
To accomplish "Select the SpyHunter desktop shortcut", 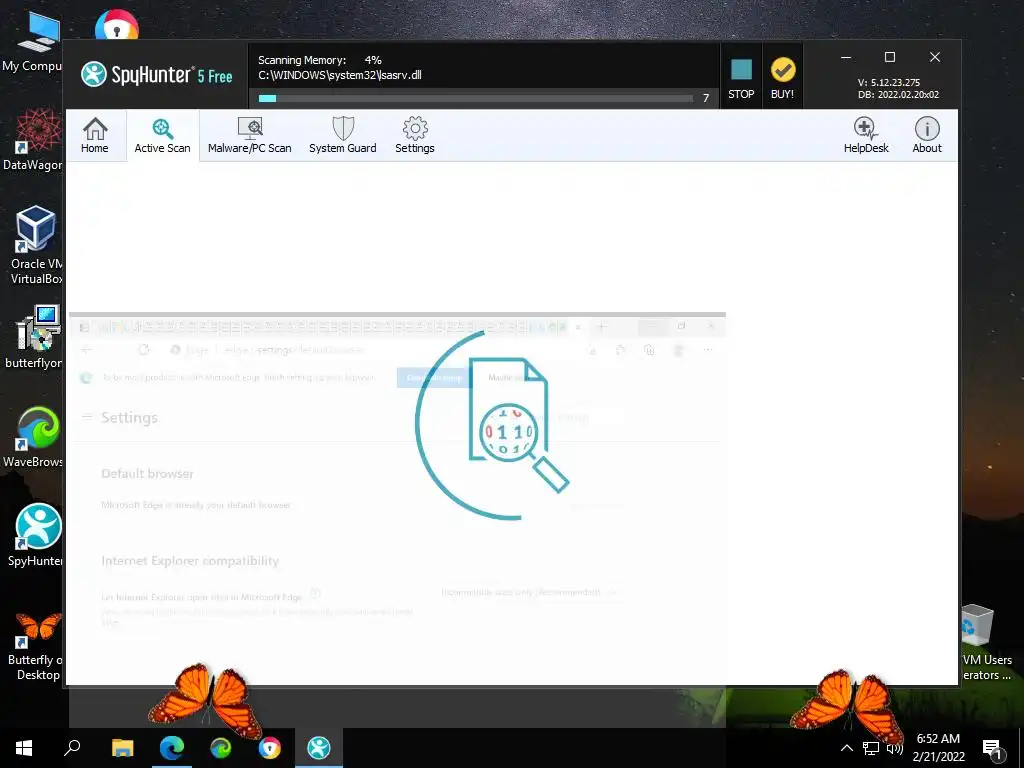I will tap(36, 535).
